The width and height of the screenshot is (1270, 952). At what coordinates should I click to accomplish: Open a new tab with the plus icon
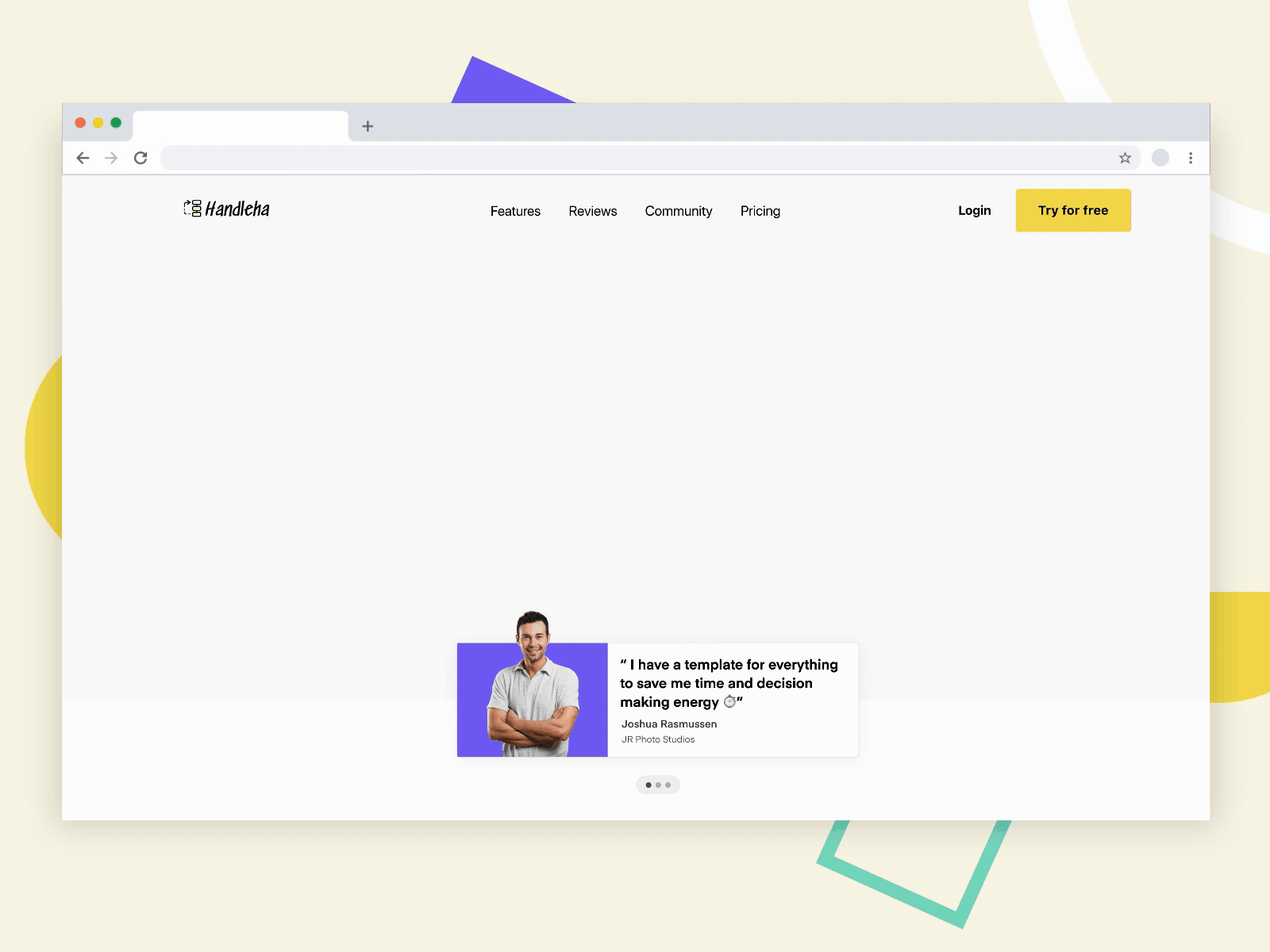368,126
